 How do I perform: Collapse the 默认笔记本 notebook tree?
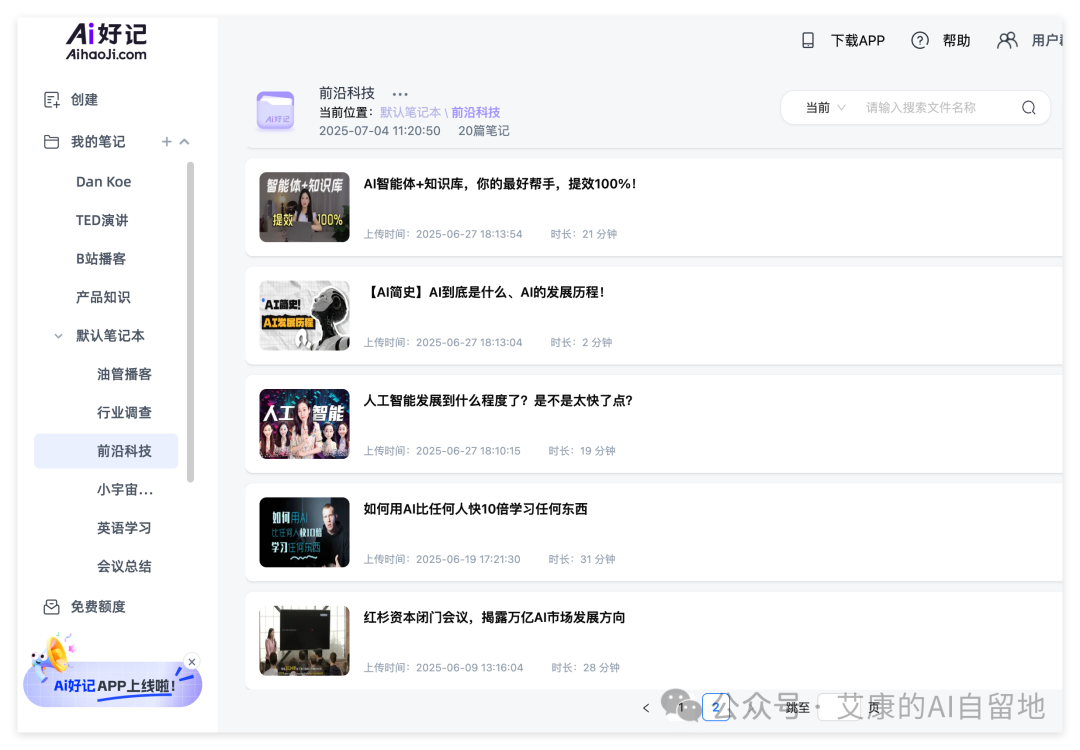[x=58, y=335]
